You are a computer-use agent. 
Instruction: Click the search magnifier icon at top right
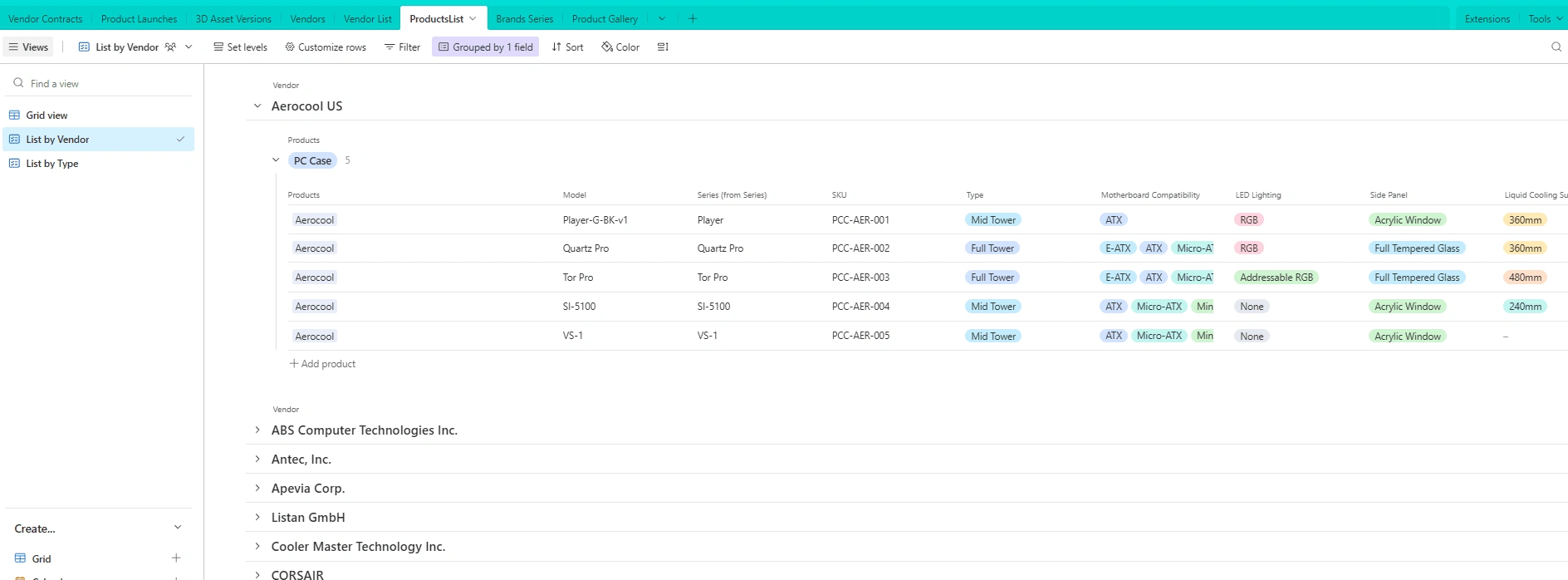[1556, 47]
